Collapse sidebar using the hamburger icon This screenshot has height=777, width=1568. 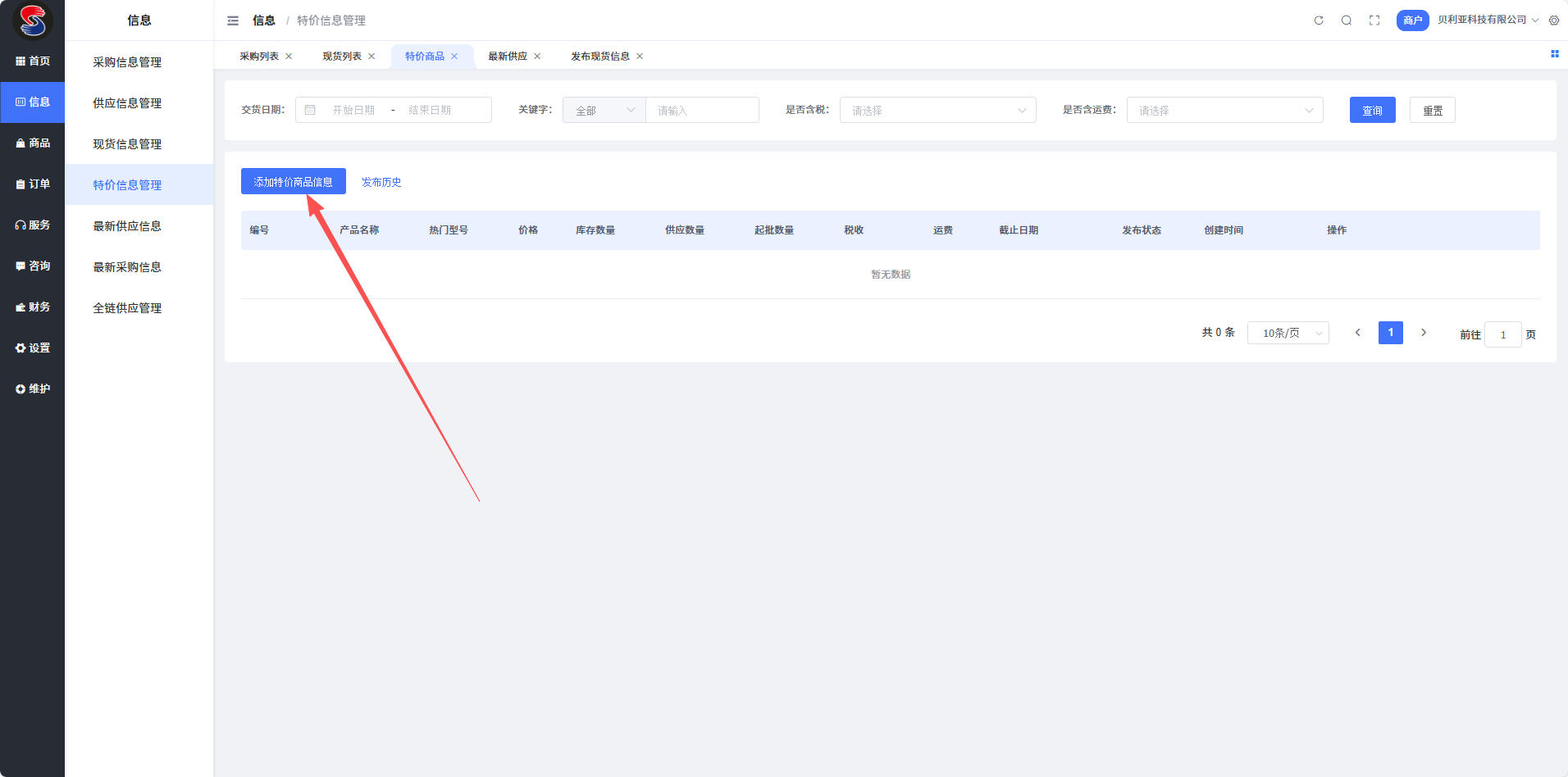[x=233, y=20]
